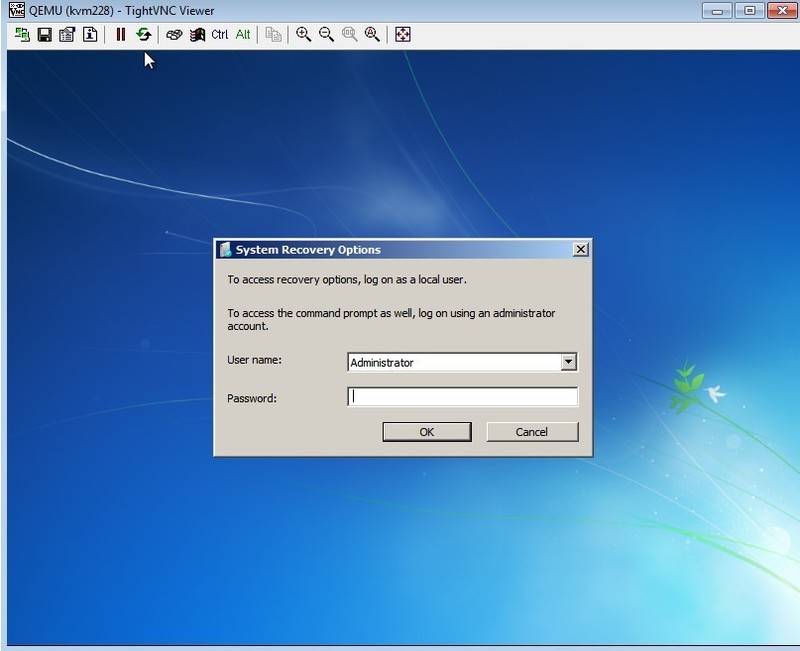Click the transfer files icon
800x651 pixels.
coord(273,35)
